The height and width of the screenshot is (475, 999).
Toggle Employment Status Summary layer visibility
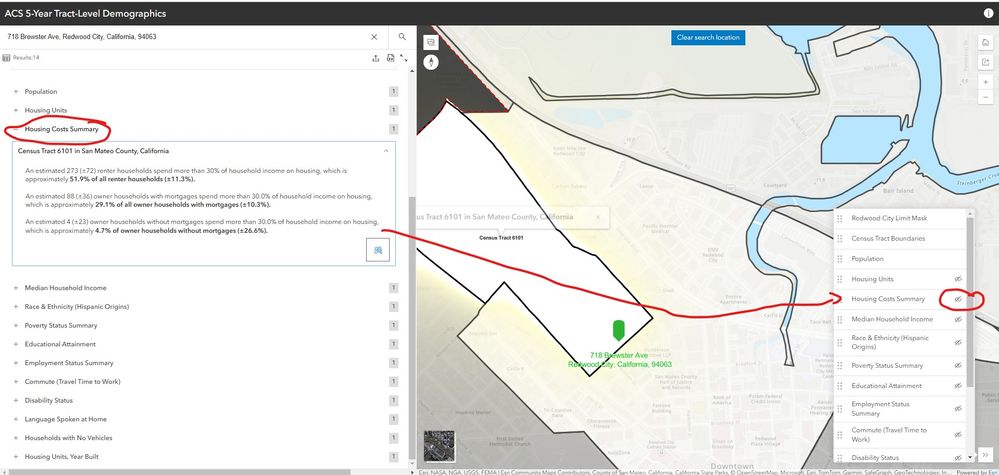(x=958, y=409)
